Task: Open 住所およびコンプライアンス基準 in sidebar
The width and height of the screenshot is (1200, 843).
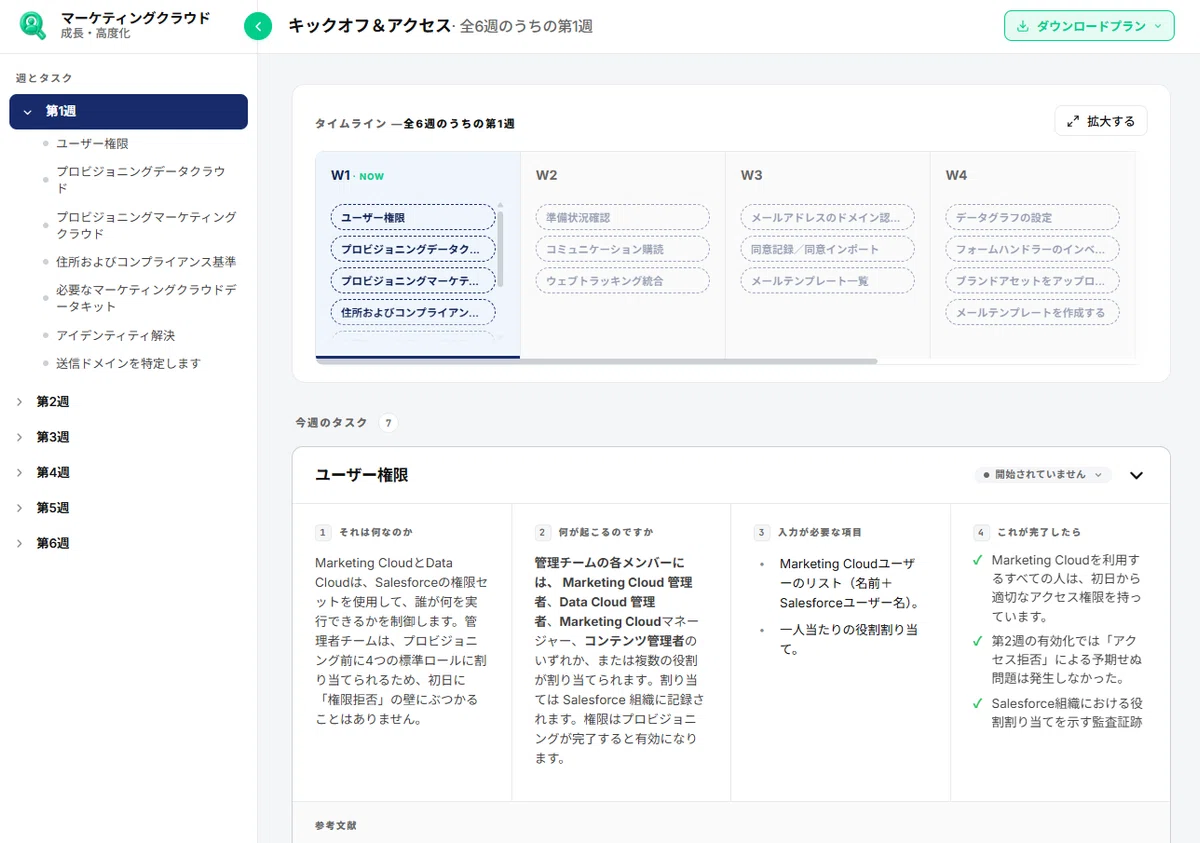Action: click(x=146, y=262)
